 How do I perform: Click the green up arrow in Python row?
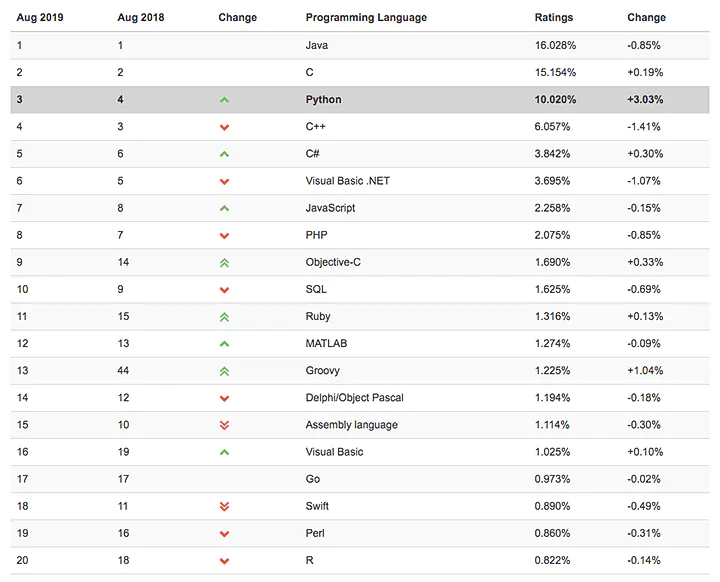coord(224,100)
